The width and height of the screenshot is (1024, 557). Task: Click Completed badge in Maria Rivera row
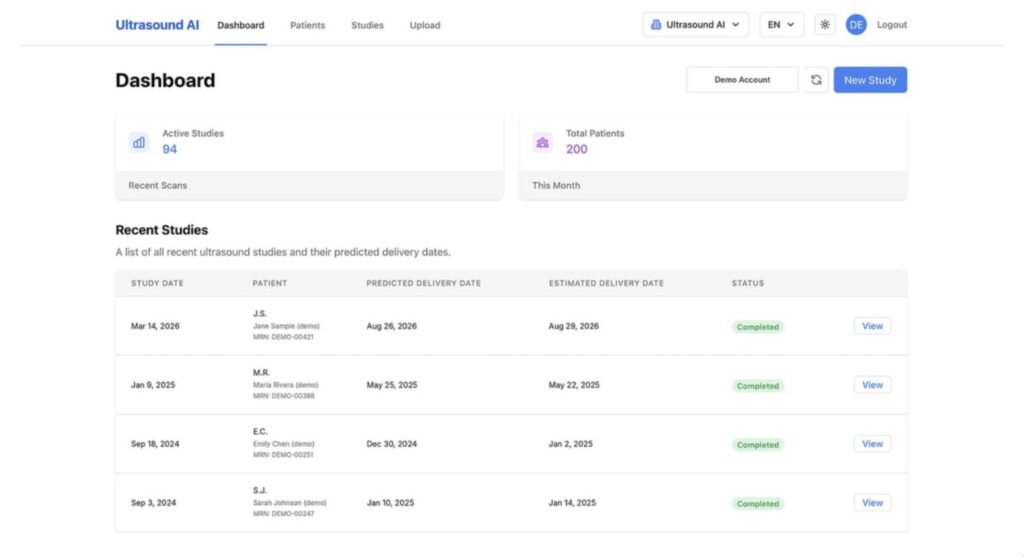point(758,386)
